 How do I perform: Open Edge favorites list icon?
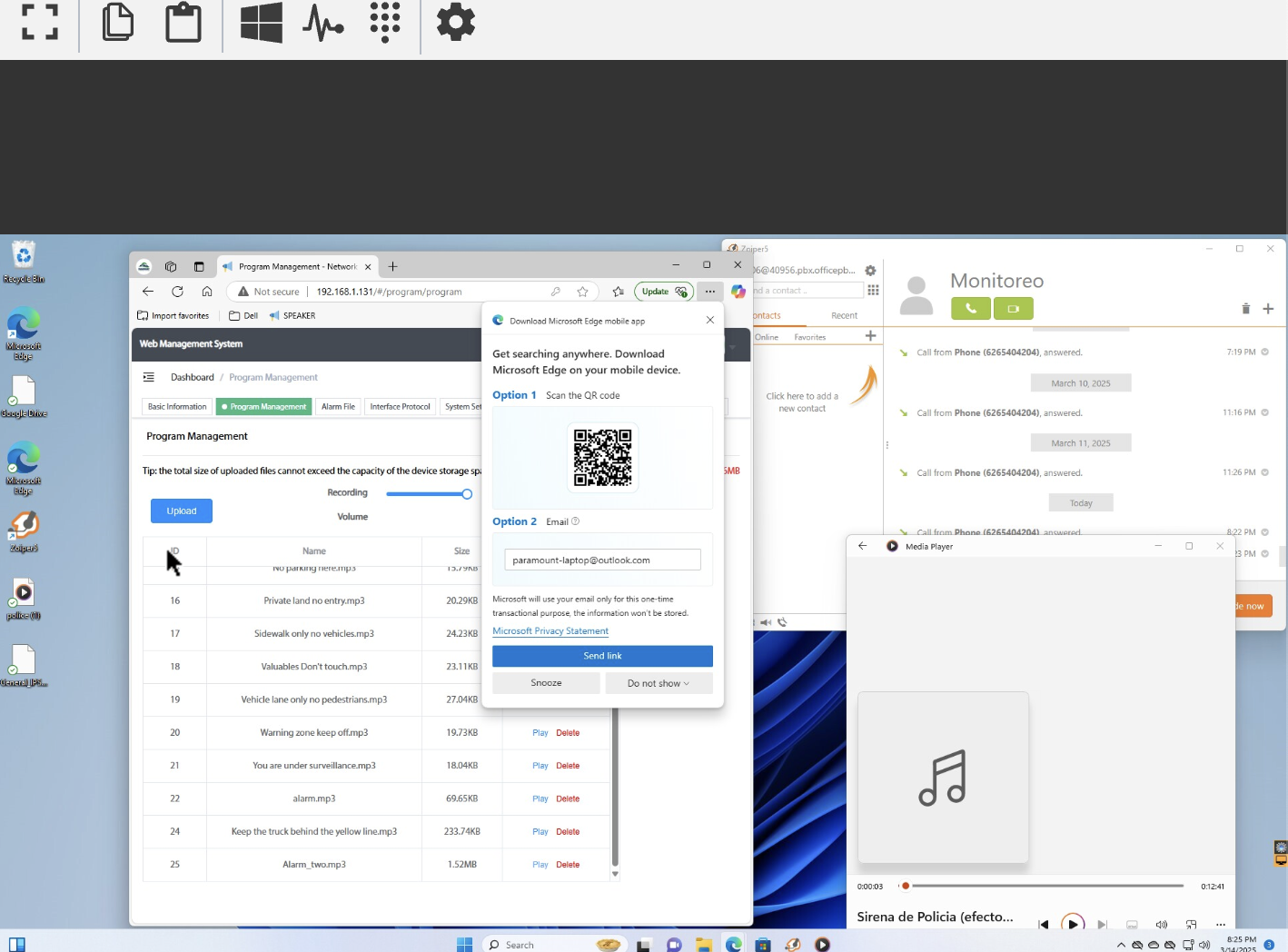click(x=619, y=292)
